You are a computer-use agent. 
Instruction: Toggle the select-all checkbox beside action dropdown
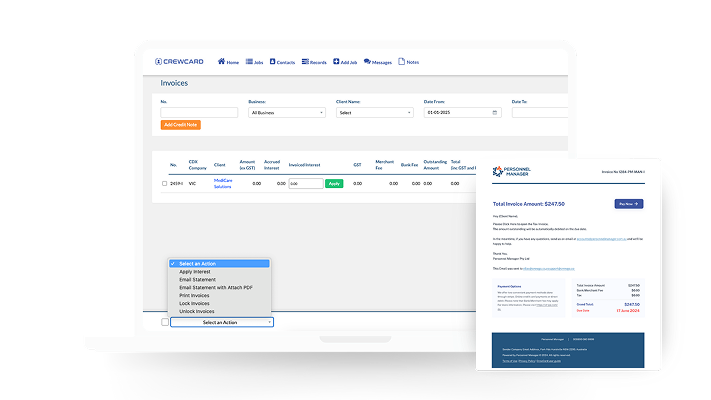point(164,322)
